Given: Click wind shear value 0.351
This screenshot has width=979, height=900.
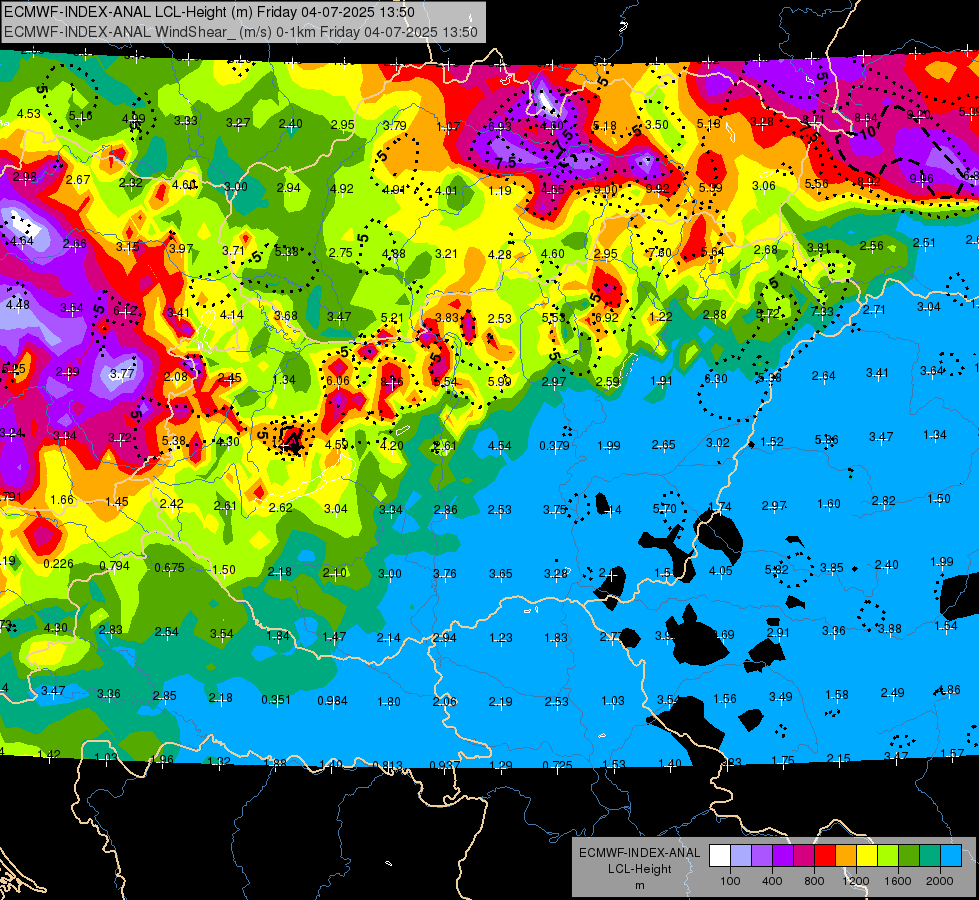Looking at the screenshot, I should pos(276,700).
